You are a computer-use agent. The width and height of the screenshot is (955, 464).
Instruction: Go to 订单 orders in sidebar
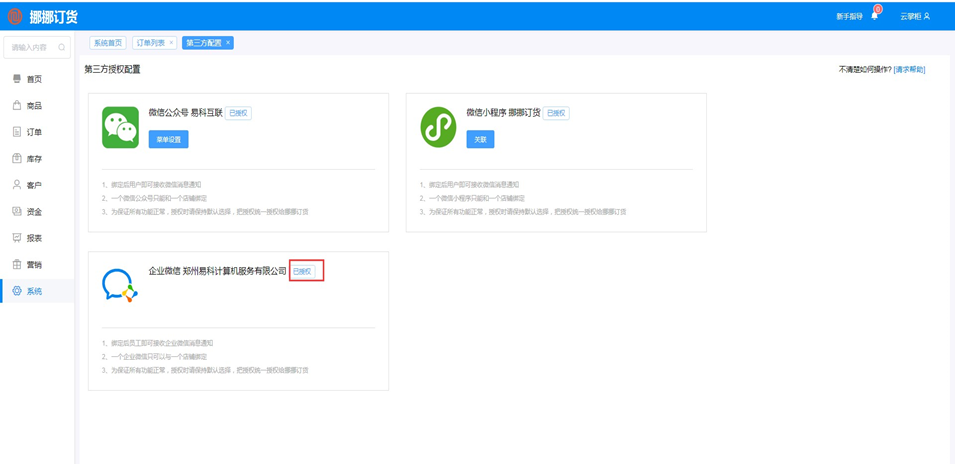click(34, 132)
